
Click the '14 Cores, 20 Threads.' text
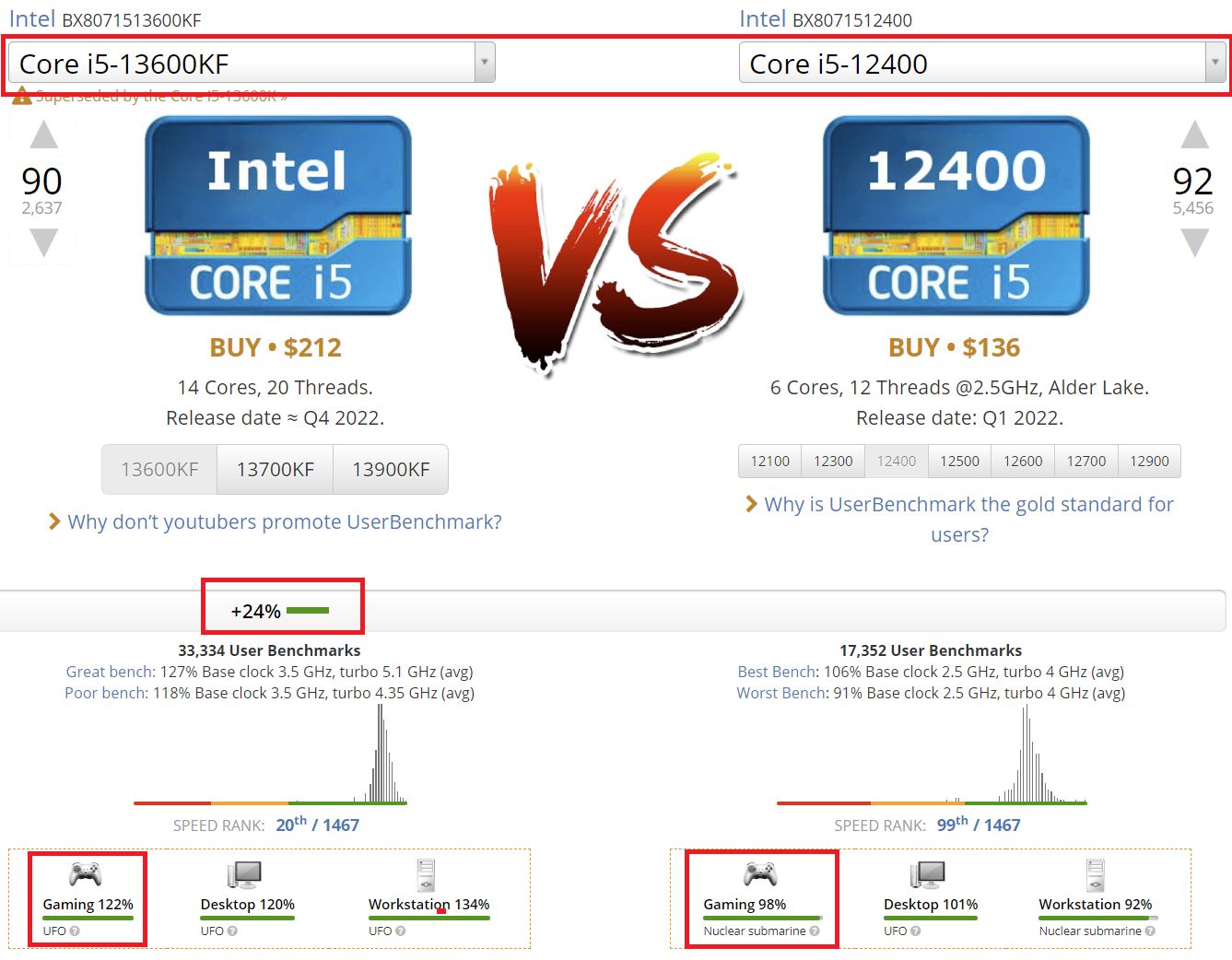[x=276, y=388]
